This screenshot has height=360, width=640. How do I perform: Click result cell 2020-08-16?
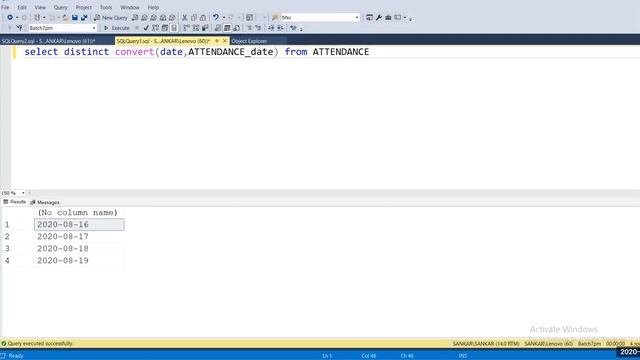click(x=79, y=224)
